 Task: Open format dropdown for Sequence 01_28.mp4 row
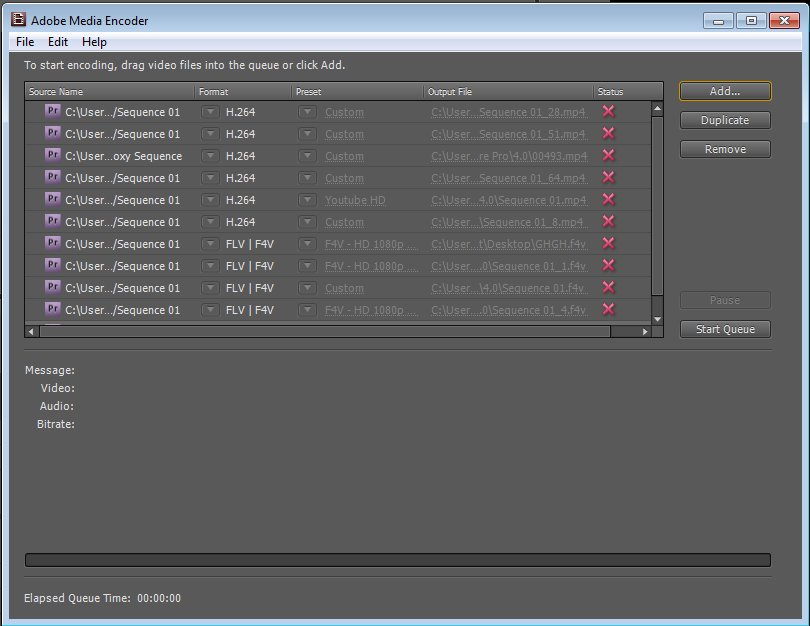(210, 112)
